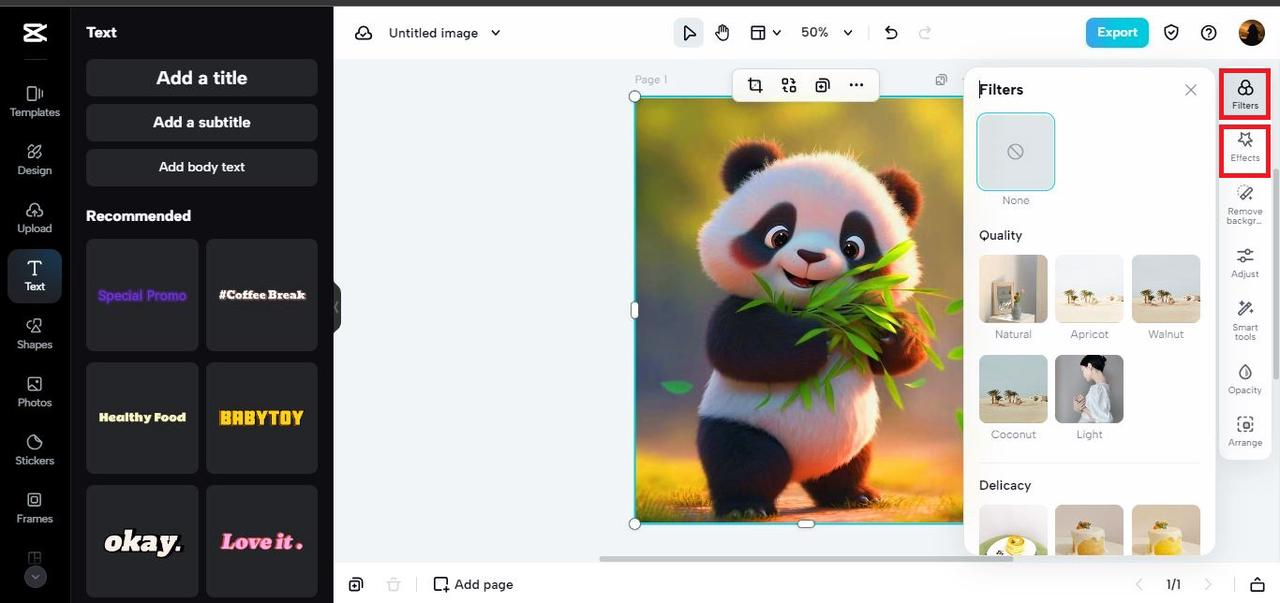Click the Redo arrow
Image resolution: width=1280 pixels, height=603 pixels.
[x=925, y=33]
